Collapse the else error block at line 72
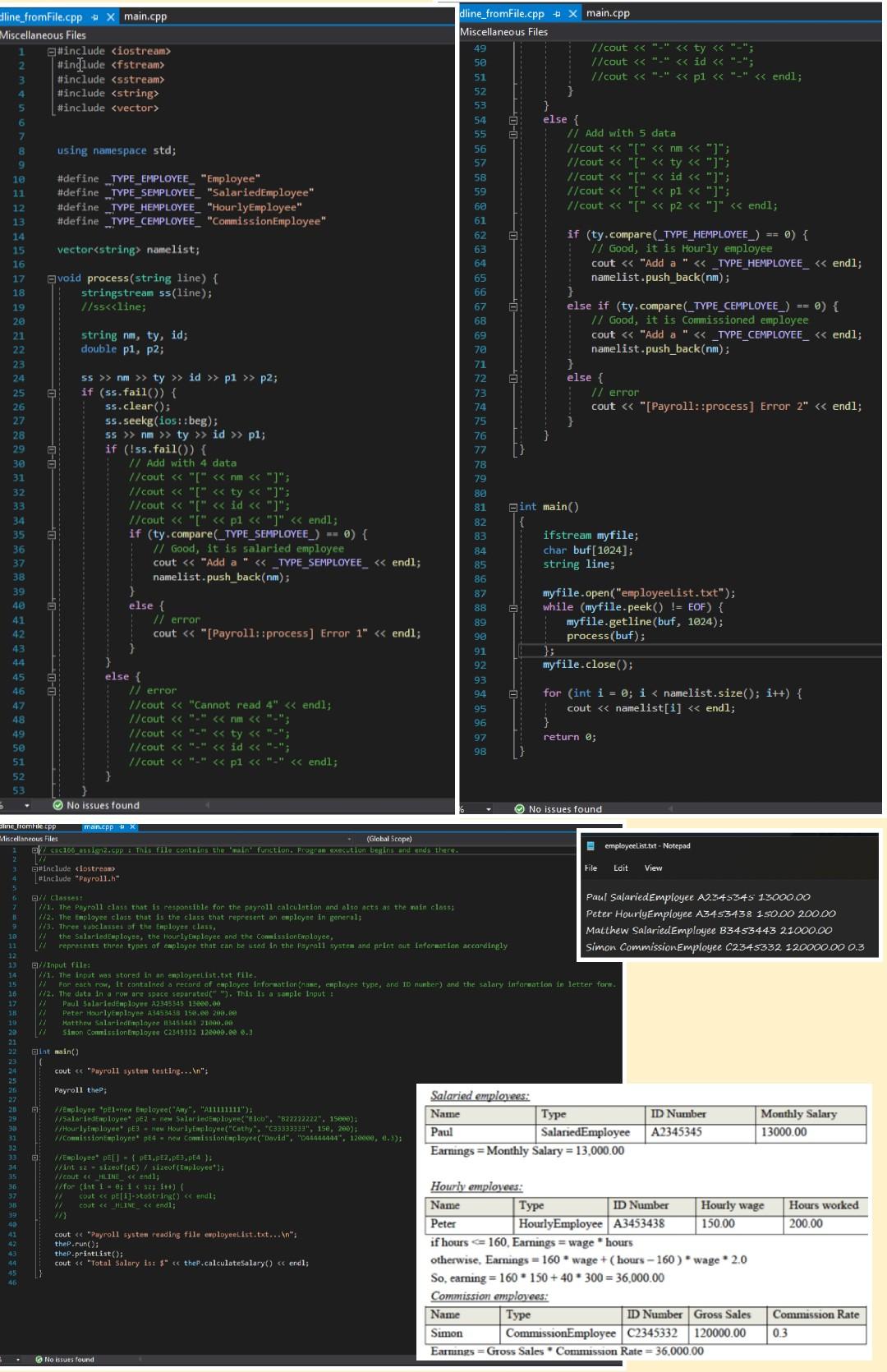This screenshot has height=1372, width=887. (513, 378)
